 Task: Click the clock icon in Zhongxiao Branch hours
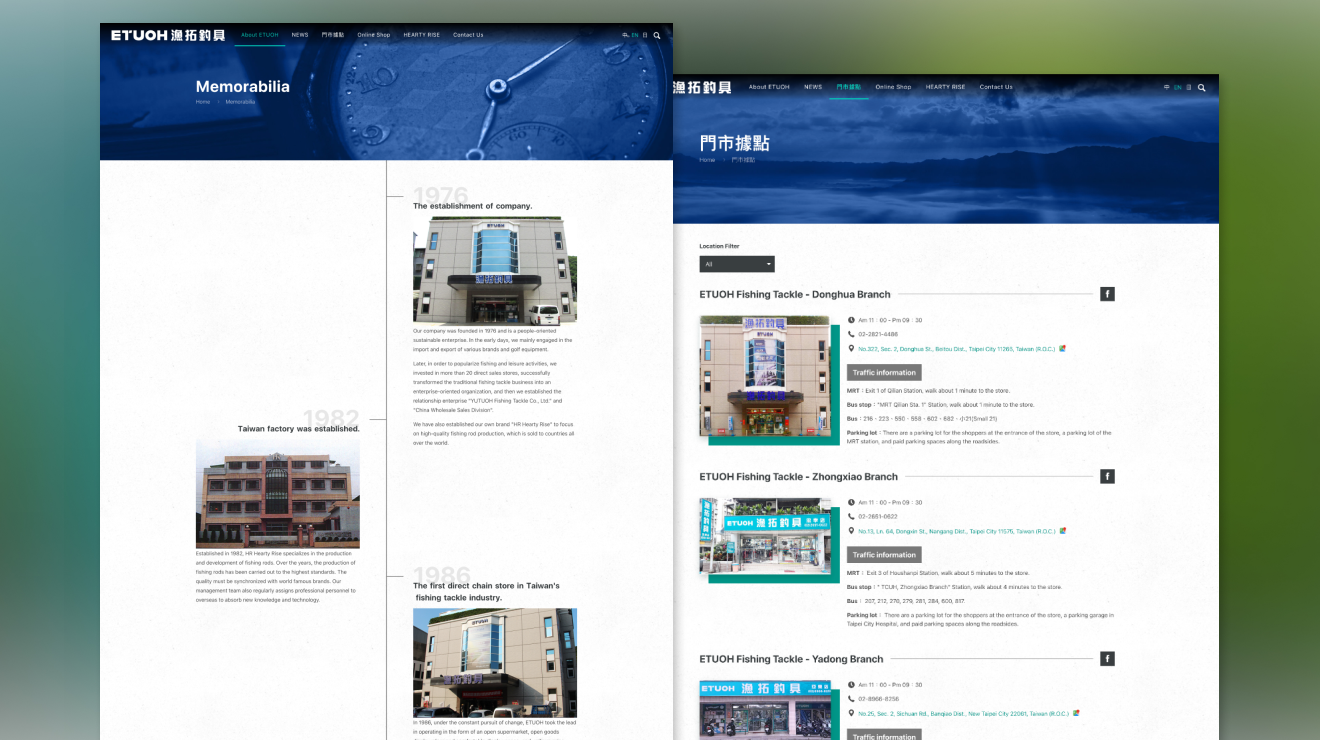[x=851, y=502]
